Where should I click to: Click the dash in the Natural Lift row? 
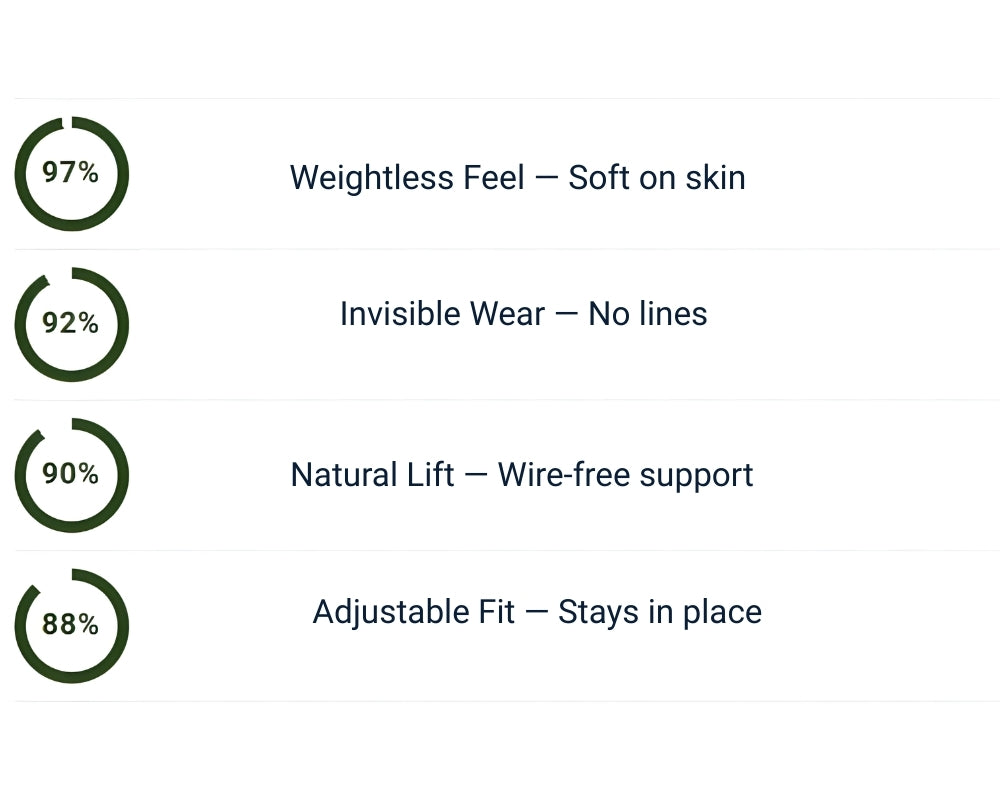pos(476,475)
